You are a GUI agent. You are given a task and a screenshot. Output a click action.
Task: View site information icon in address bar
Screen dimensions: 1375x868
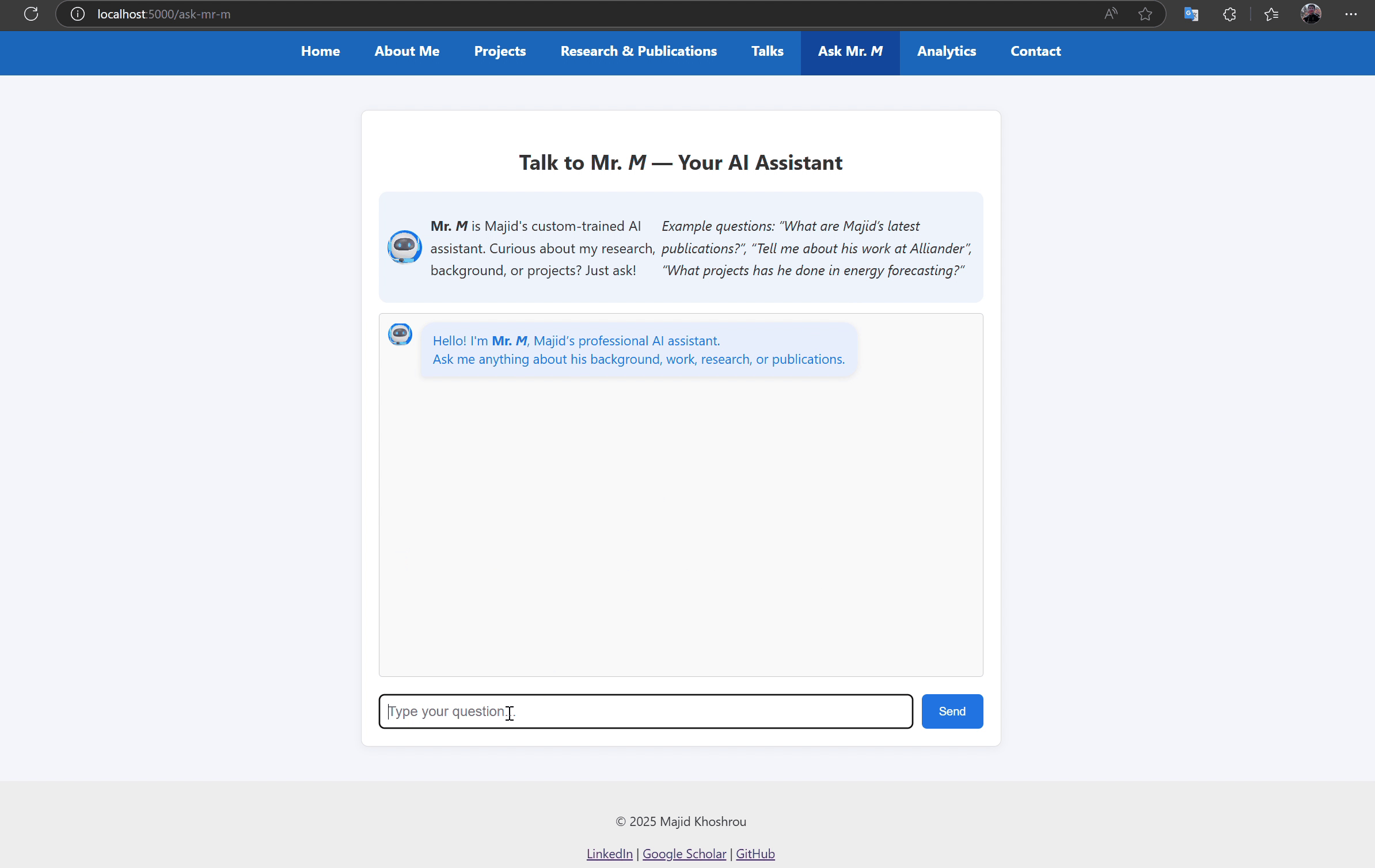[78, 14]
